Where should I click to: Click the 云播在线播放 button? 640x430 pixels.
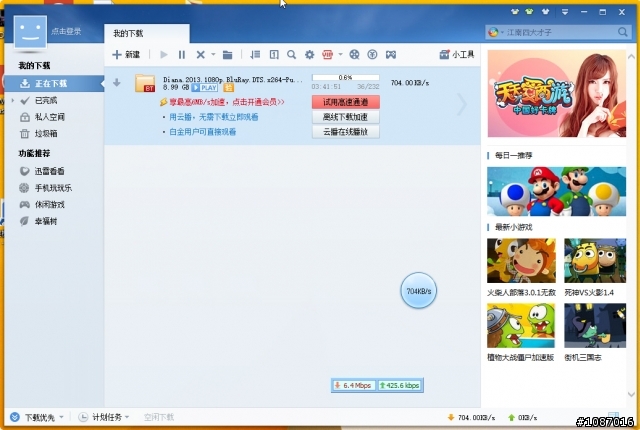click(x=346, y=132)
